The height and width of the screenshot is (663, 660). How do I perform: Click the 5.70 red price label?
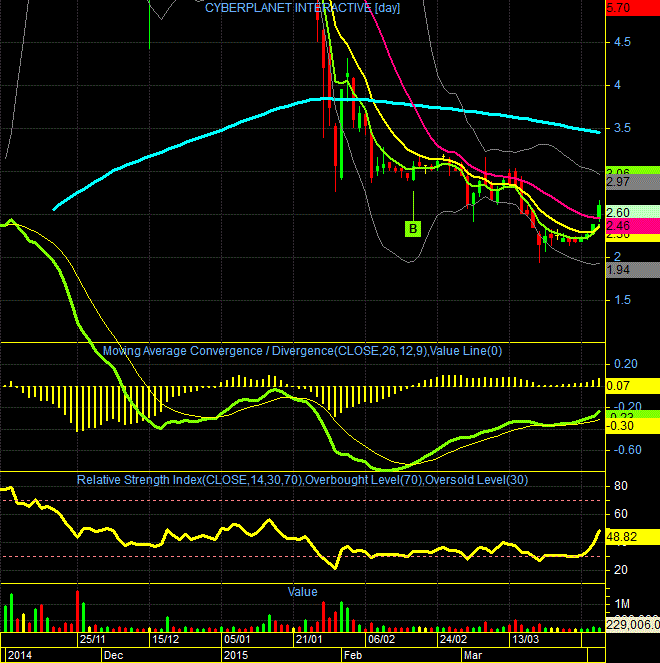[x=633, y=8]
